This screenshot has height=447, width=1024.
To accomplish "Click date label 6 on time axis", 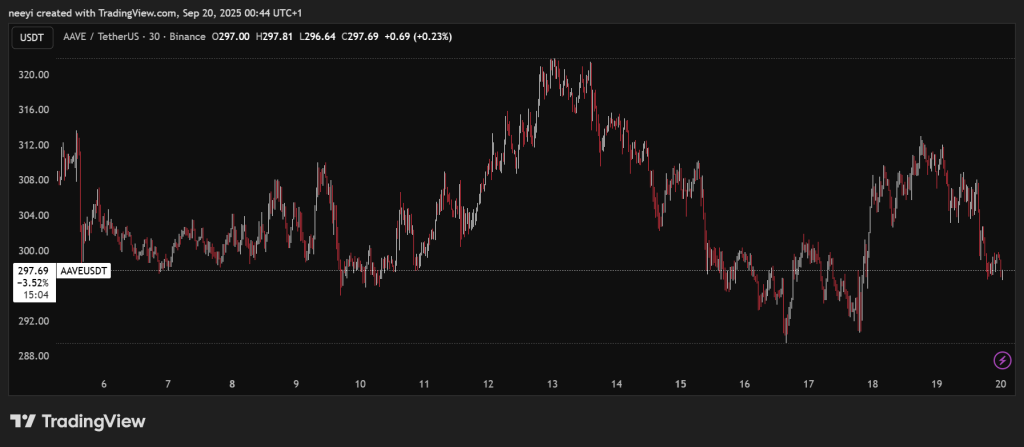I will tap(104, 385).
